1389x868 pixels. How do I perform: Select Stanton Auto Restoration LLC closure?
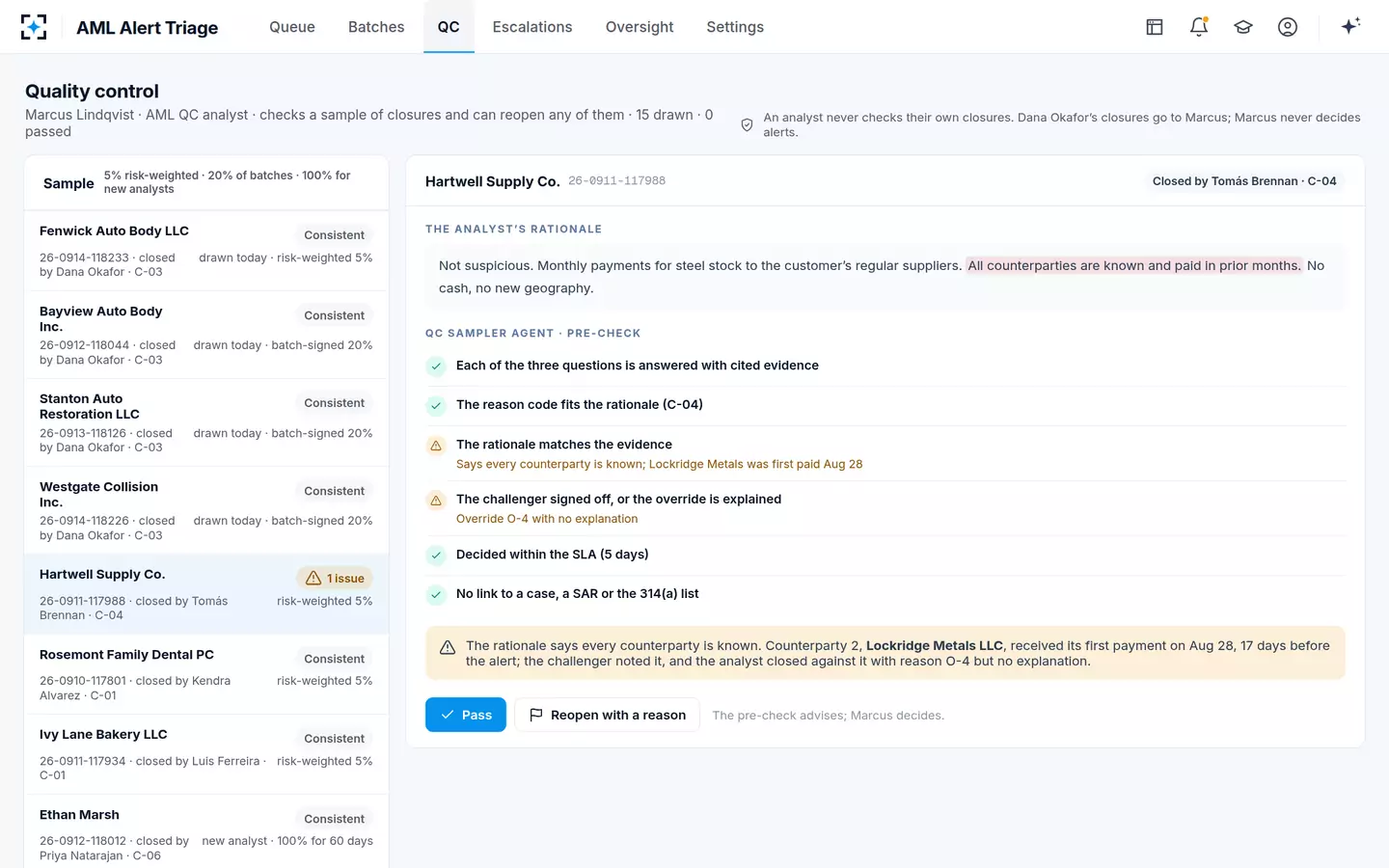tap(206, 422)
